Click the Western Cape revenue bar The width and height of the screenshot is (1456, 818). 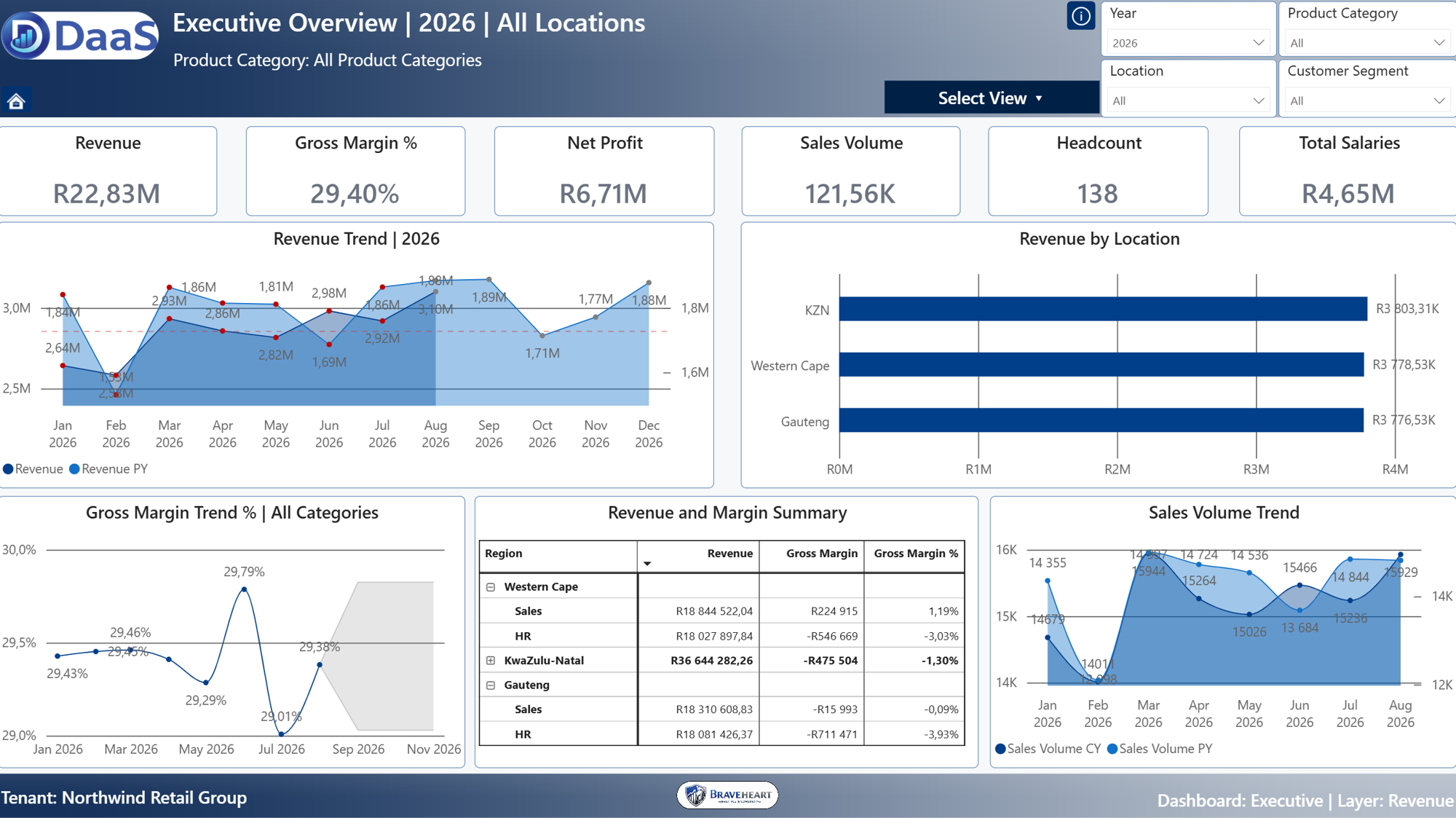click(x=1101, y=365)
